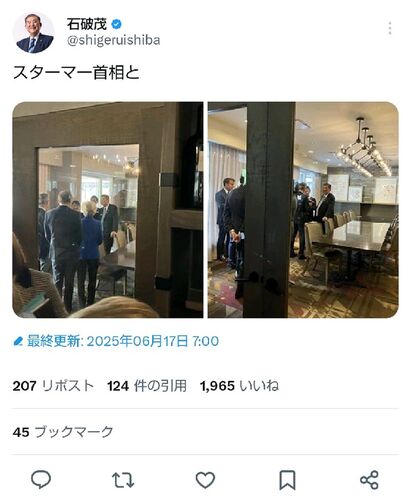This screenshot has height=500, width=411.
Task: Open 石破茂 profile avatar
Action: click(34, 33)
